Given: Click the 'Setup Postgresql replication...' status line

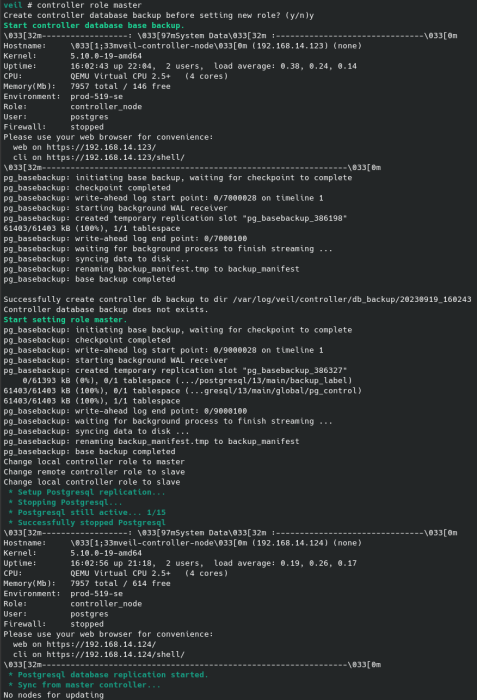Looking at the screenshot, I should point(92,492).
